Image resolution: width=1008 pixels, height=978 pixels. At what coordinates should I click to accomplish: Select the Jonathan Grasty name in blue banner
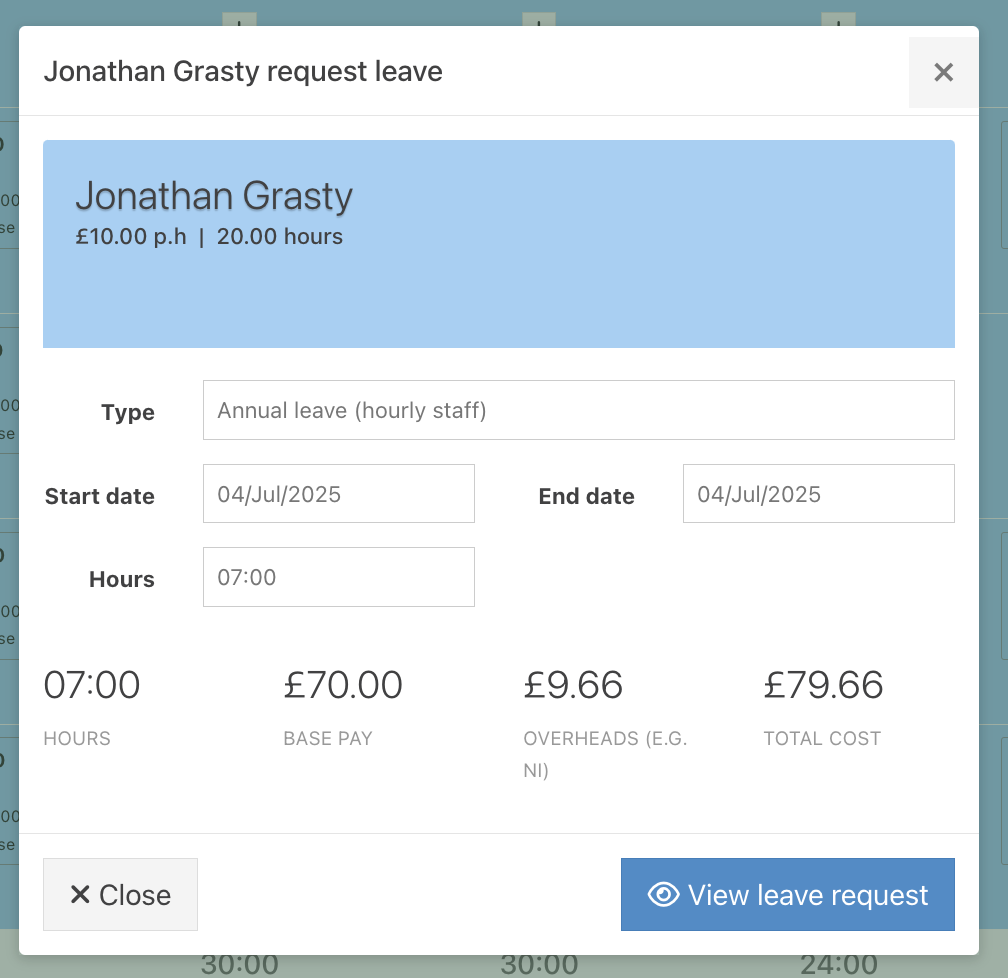[214, 195]
